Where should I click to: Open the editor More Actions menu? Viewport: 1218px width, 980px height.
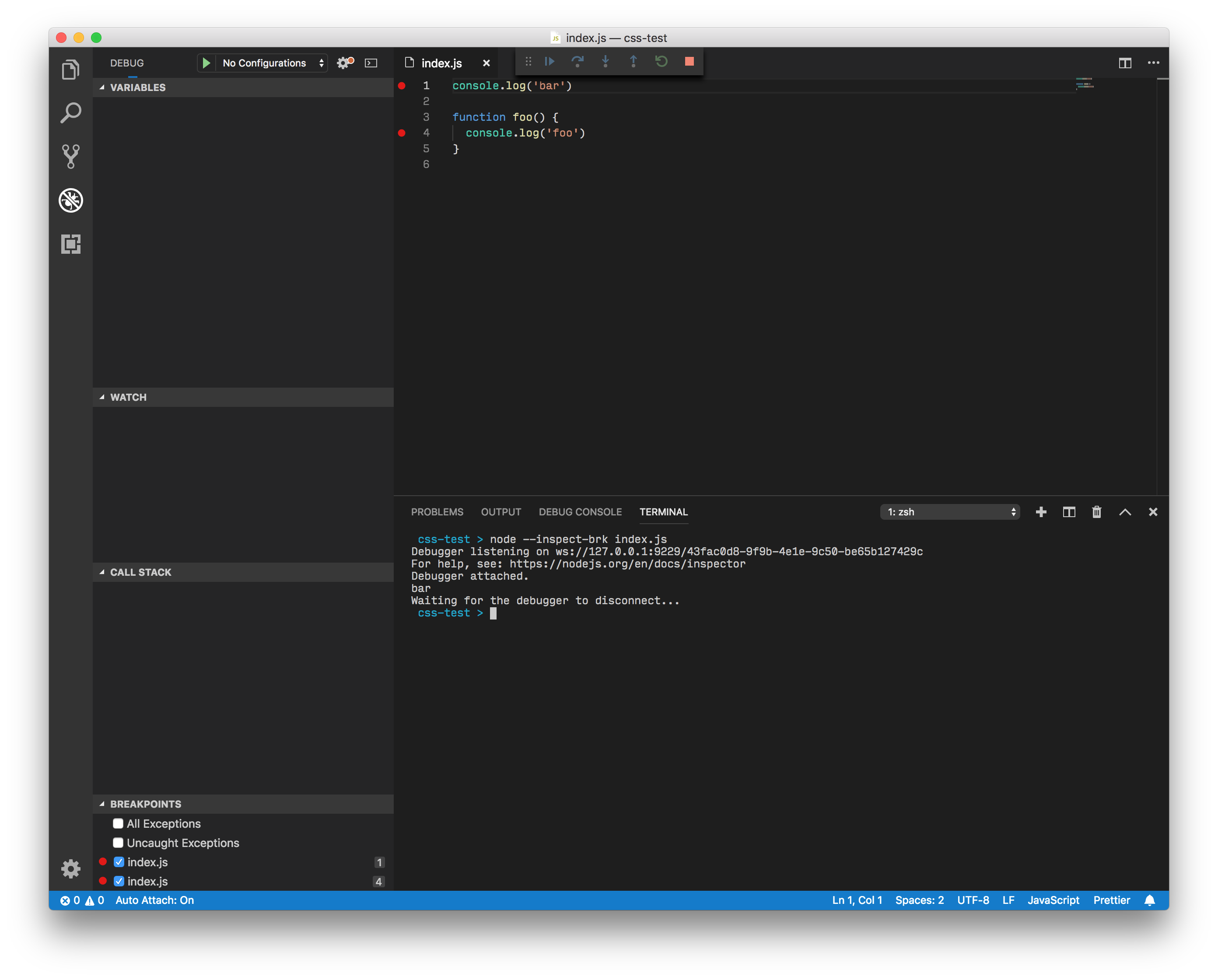(1153, 63)
